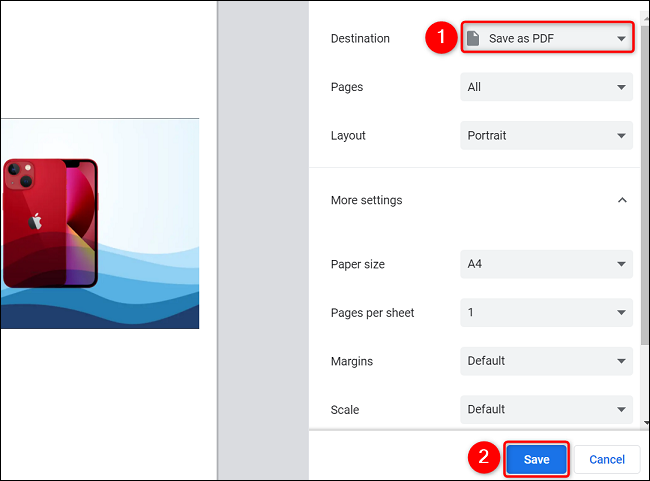
Task: Click the blue Save button
Action: [x=536, y=459]
